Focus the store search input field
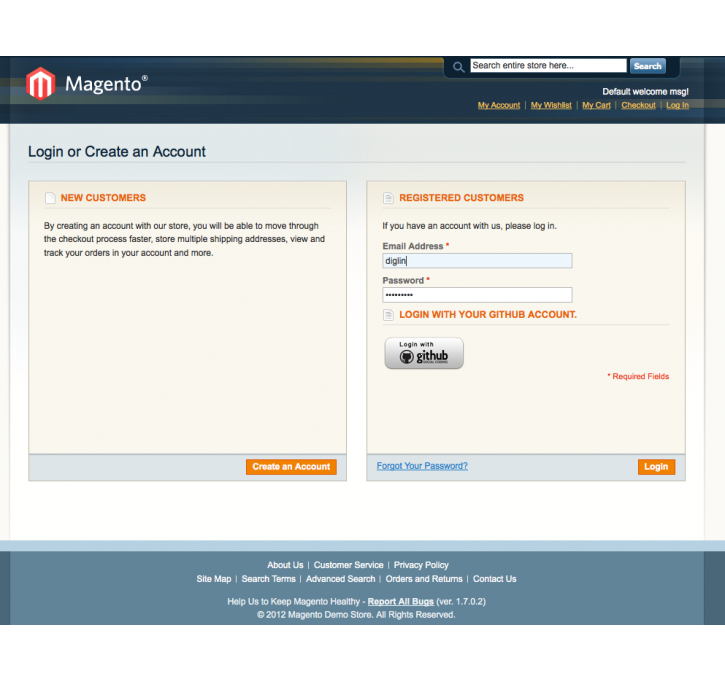725x680 pixels. click(548, 66)
